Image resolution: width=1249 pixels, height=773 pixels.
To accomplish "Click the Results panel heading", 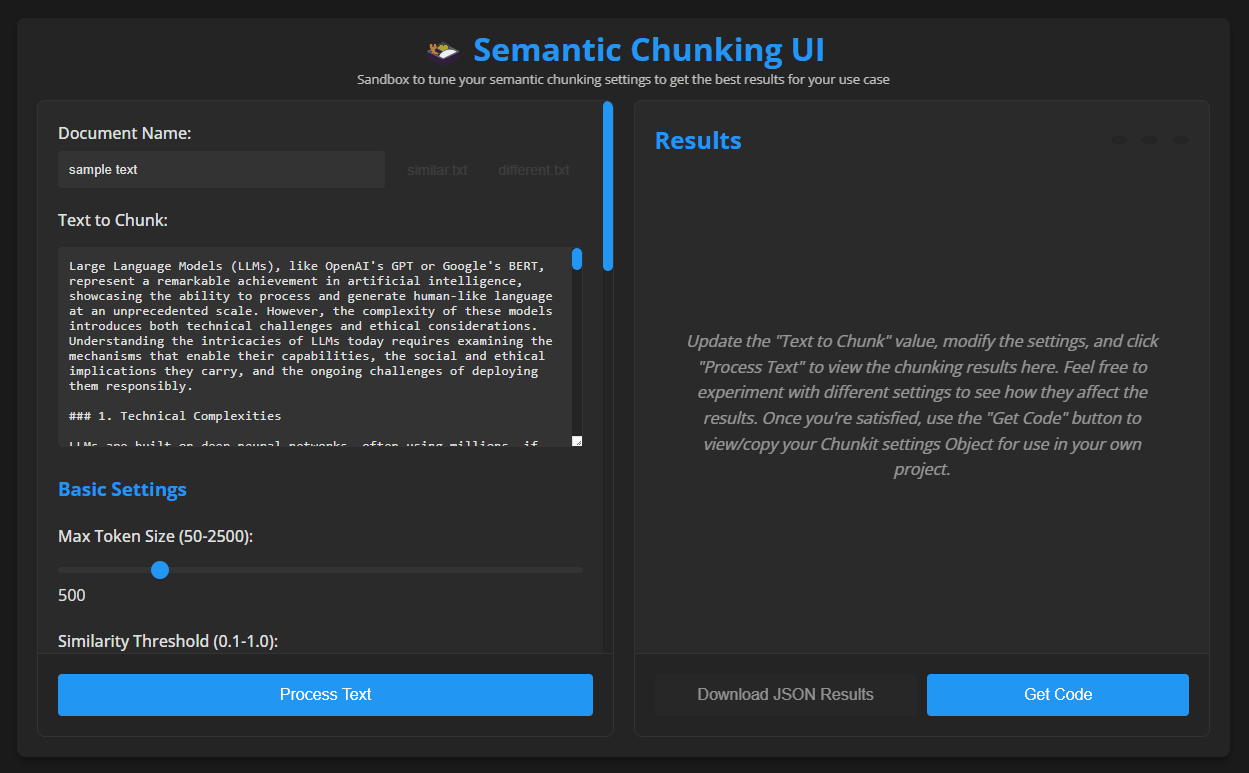I will pos(698,141).
